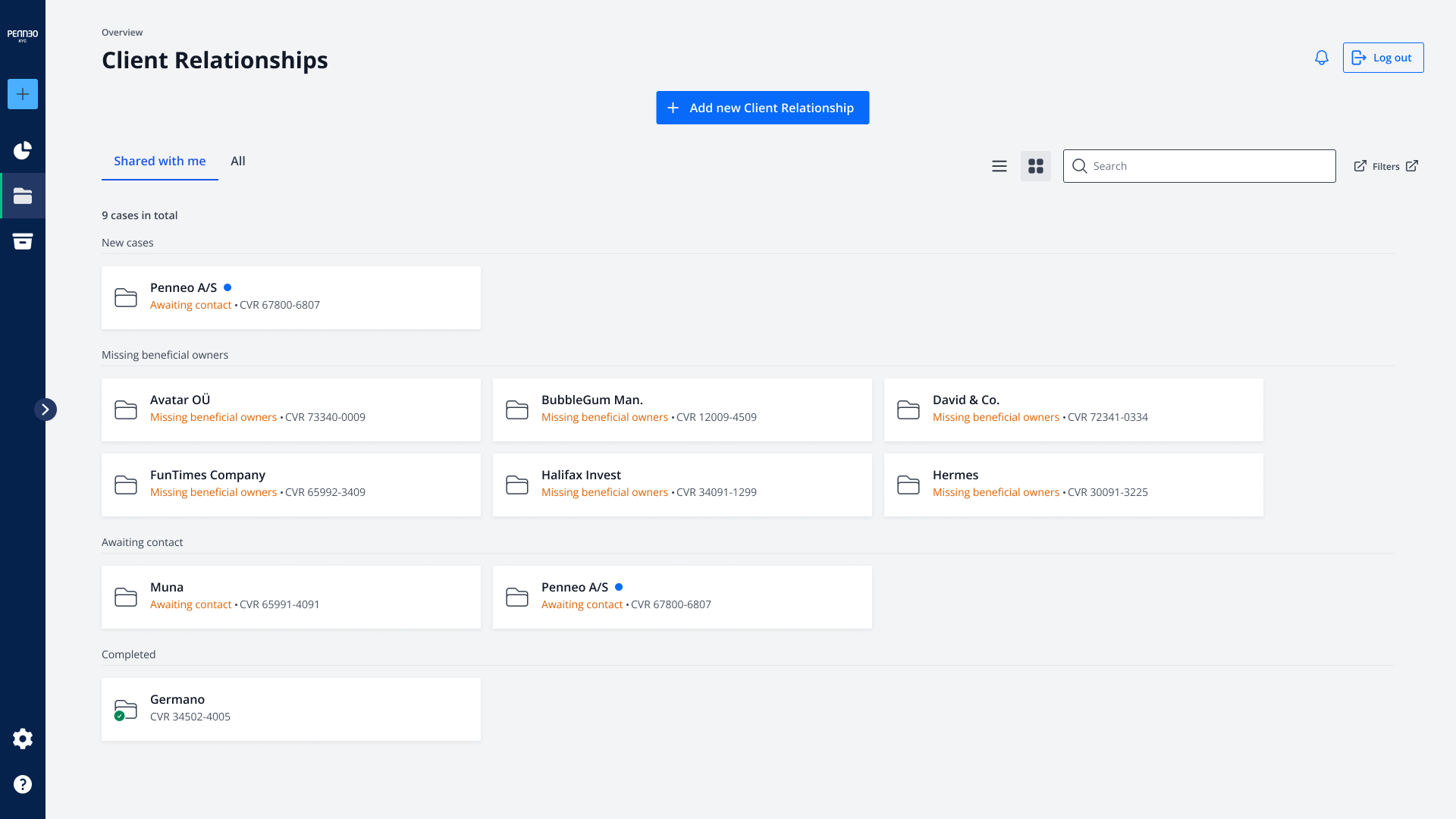Image resolution: width=1456 pixels, height=819 pixels.
Task: Expand the sidebar using the chevron arrow
Action: pyautogui.click(x=46, y=409)
